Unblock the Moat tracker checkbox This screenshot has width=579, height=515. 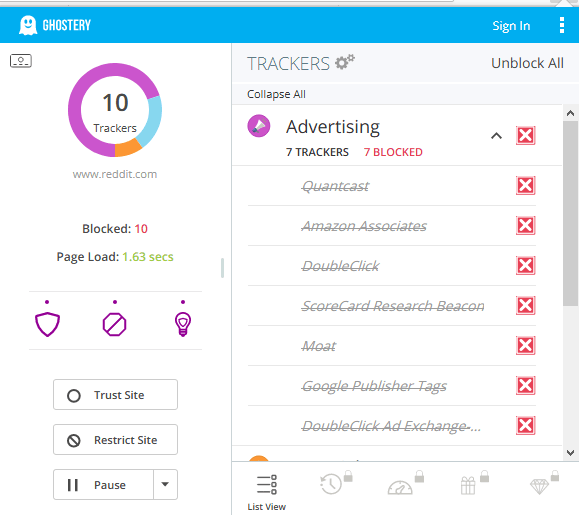(x=525, y=346)
